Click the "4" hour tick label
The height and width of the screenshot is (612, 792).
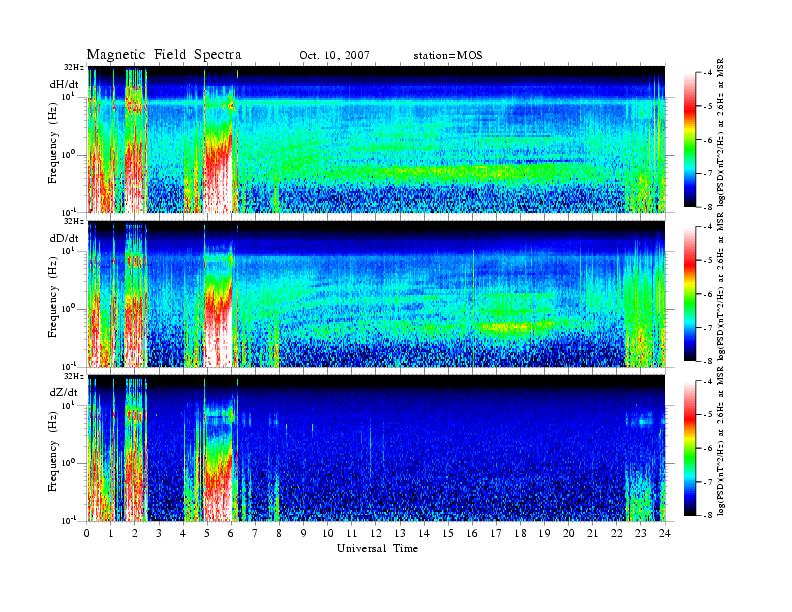[x=183, y=533]
